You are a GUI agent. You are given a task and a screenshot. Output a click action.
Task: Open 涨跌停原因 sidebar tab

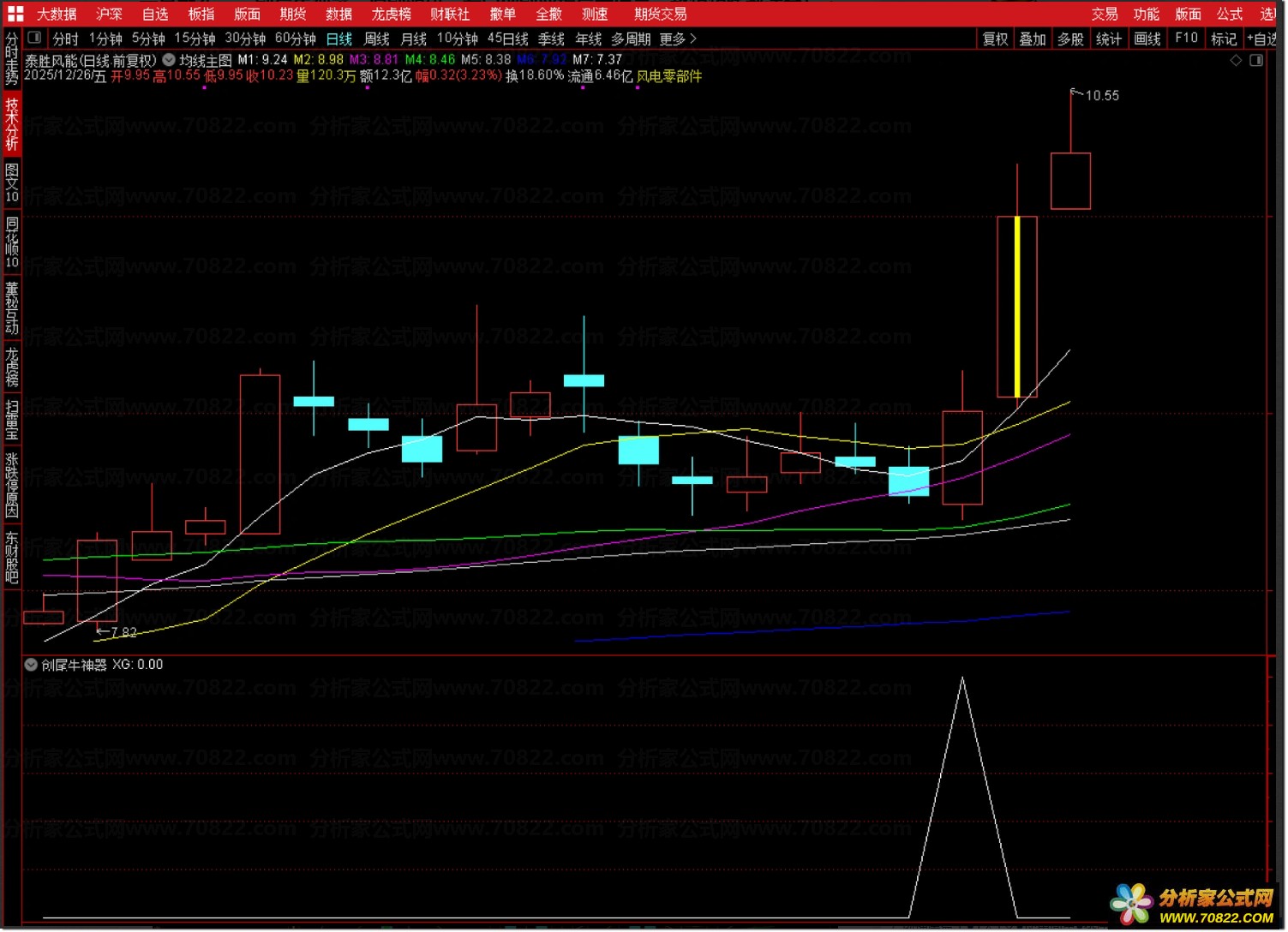tap(12, 486)
